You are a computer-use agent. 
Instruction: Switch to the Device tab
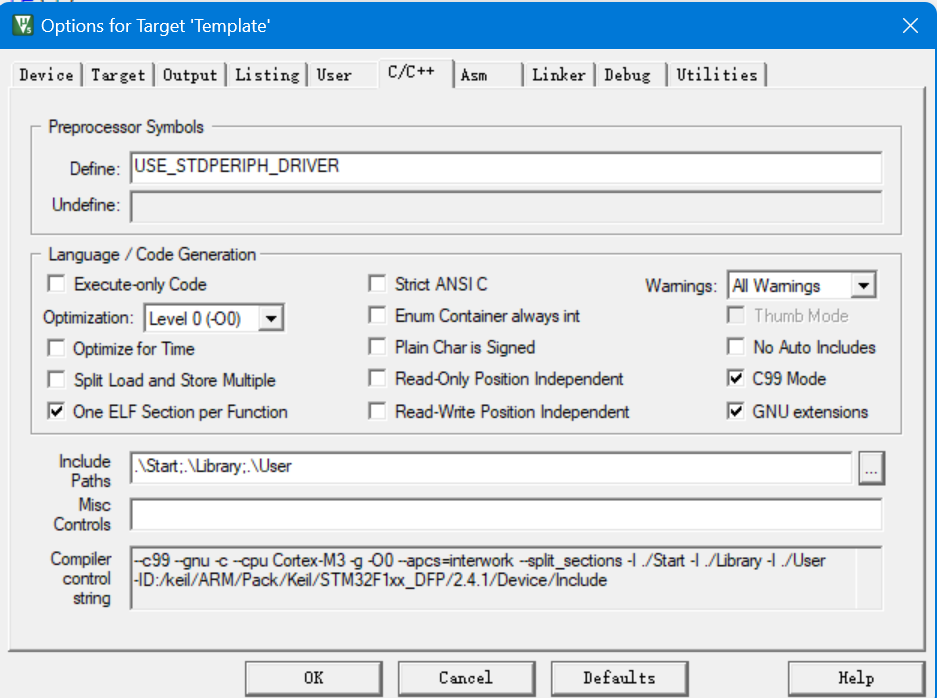(x=47, y=75)
